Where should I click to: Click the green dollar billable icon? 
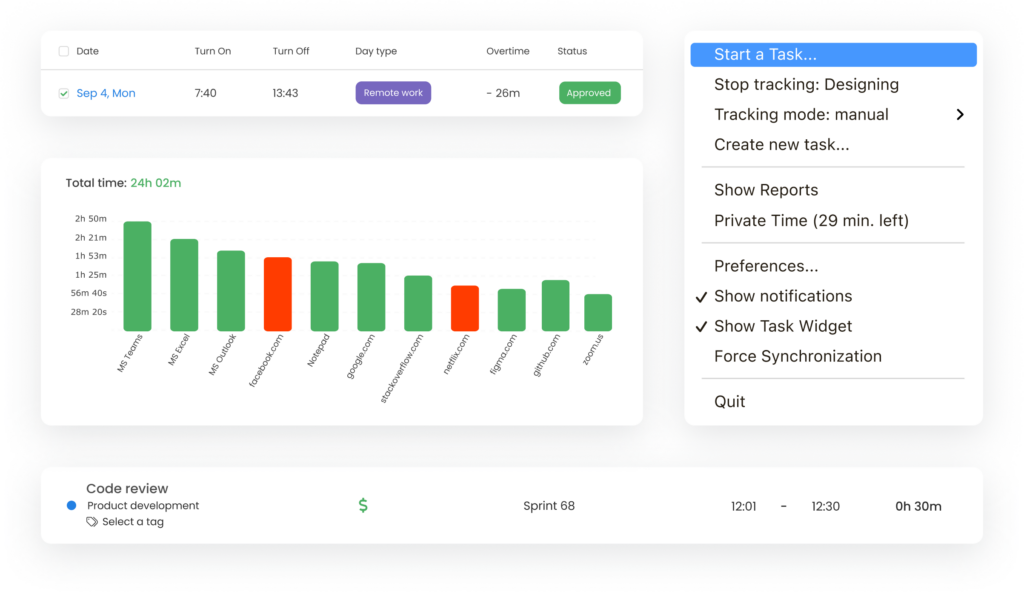[x=363, y=505]
